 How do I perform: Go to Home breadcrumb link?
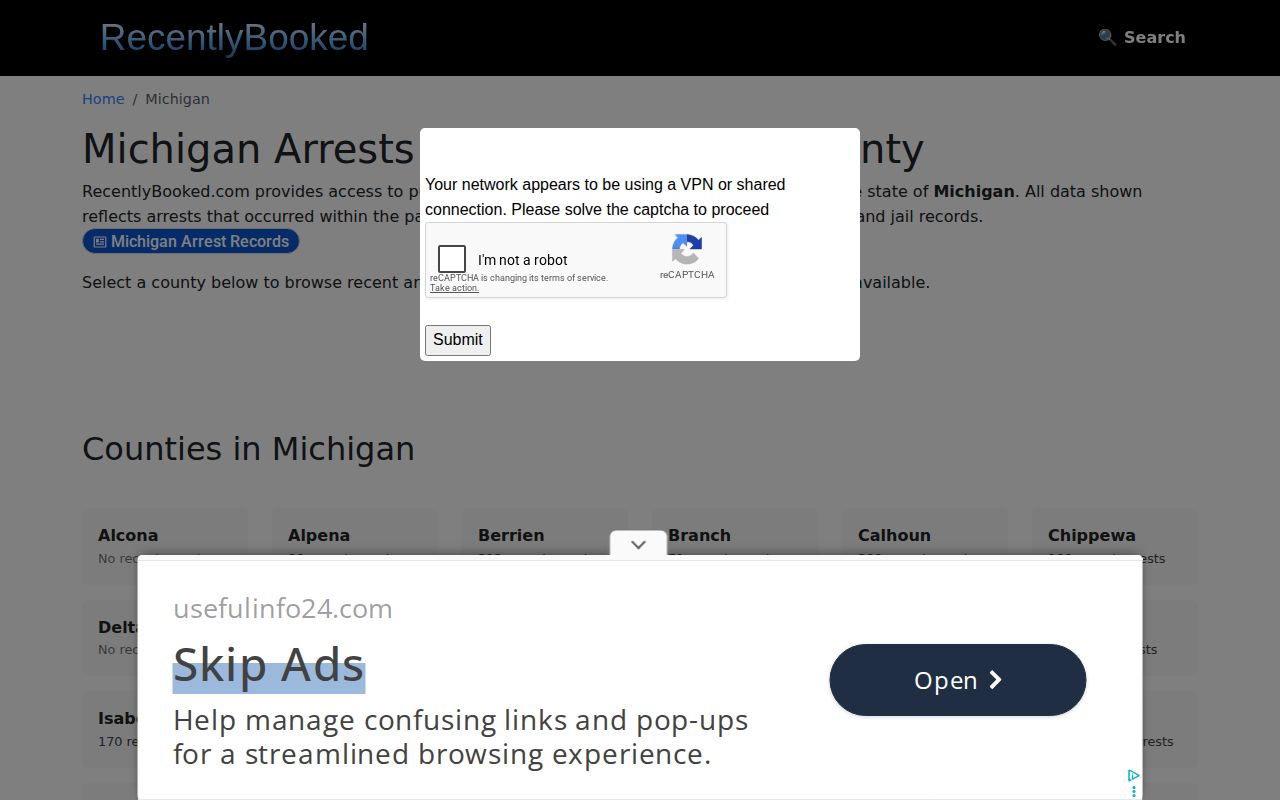[103, 99]
